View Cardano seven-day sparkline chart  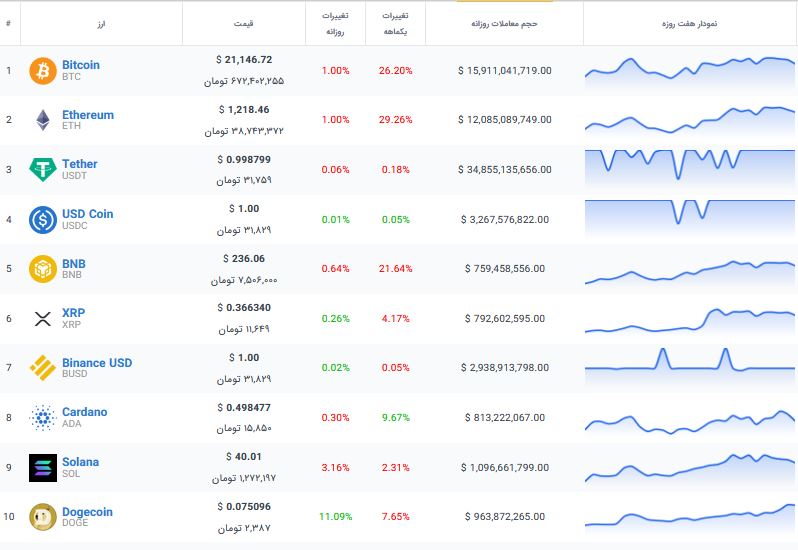coord(690,422)
